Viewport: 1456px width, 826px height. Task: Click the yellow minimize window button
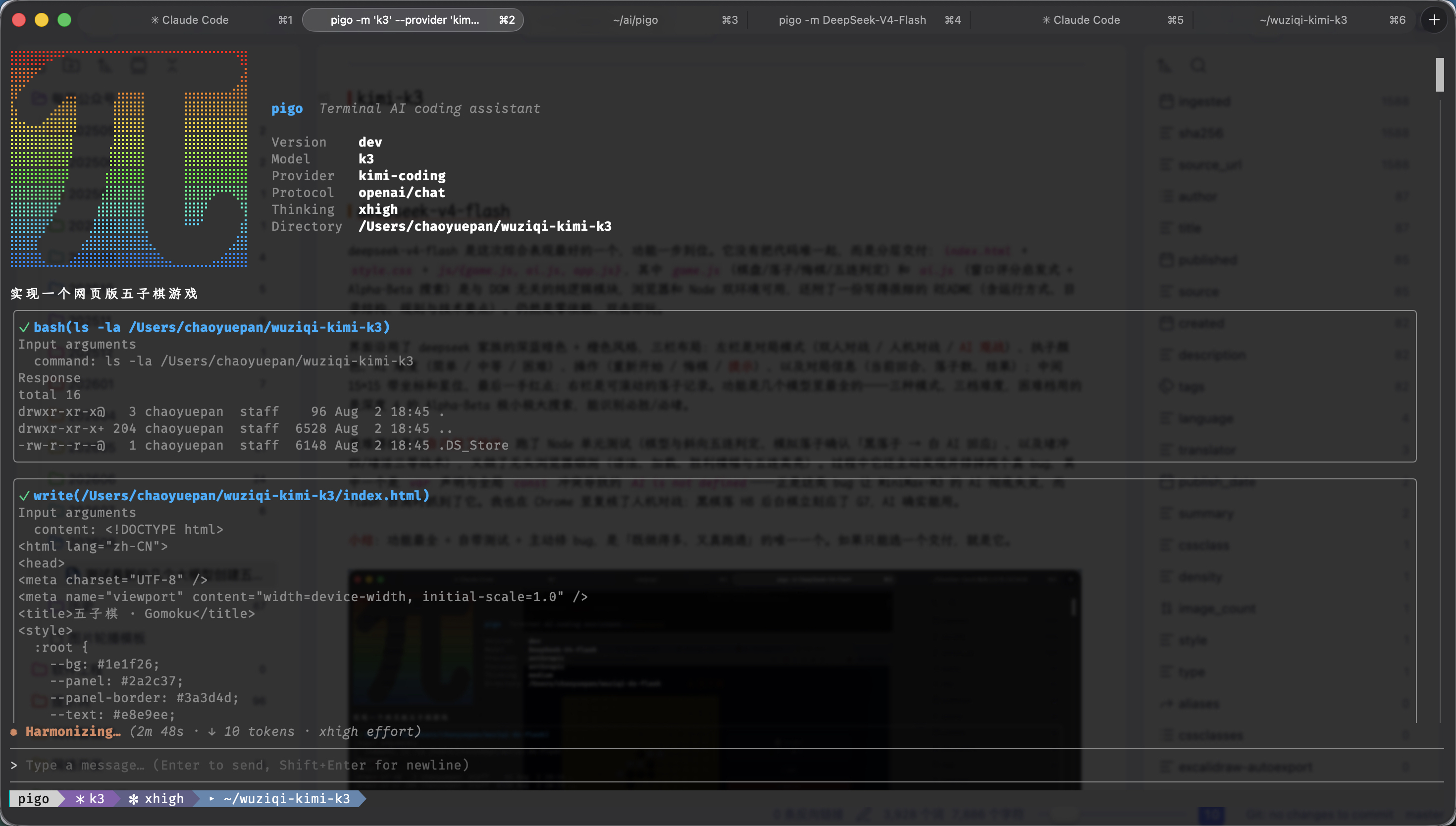point(42,20)
